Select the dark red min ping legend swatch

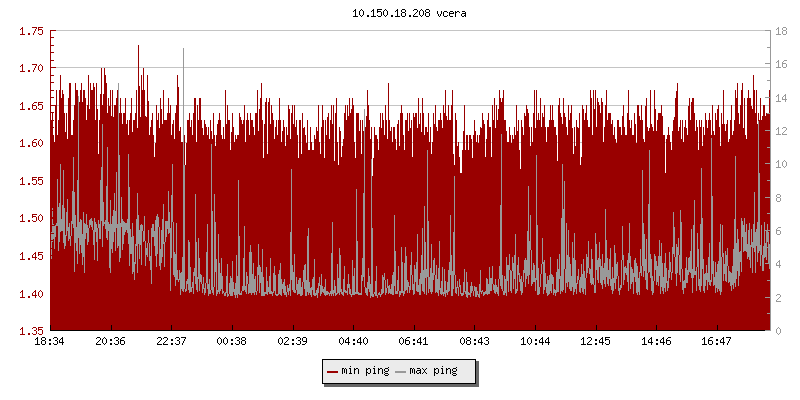pyautogui.click(x=333, y=371)
